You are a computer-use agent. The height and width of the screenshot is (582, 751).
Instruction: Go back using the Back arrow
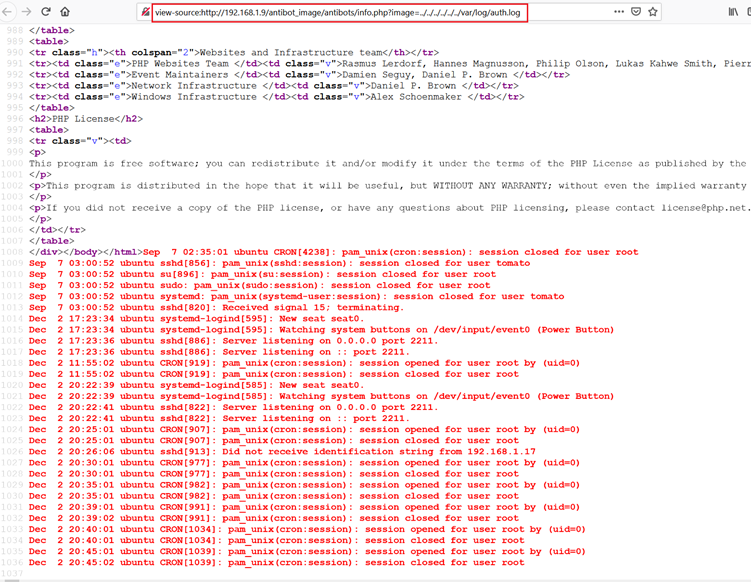7,12
